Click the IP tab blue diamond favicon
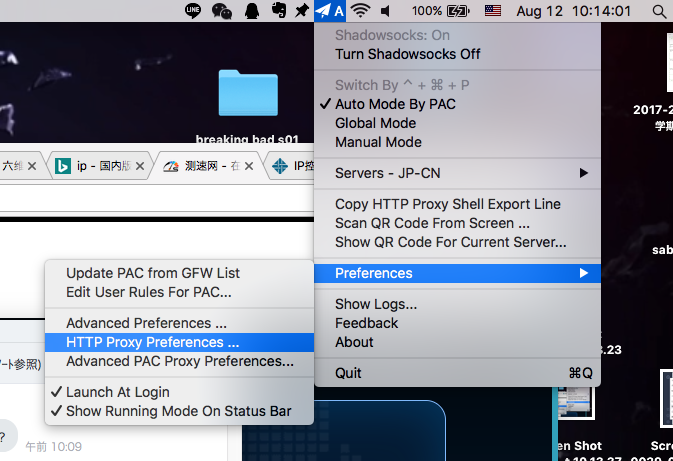Image resolution: width=673 pixels, height=461 pixels. (x=280, y=166)
